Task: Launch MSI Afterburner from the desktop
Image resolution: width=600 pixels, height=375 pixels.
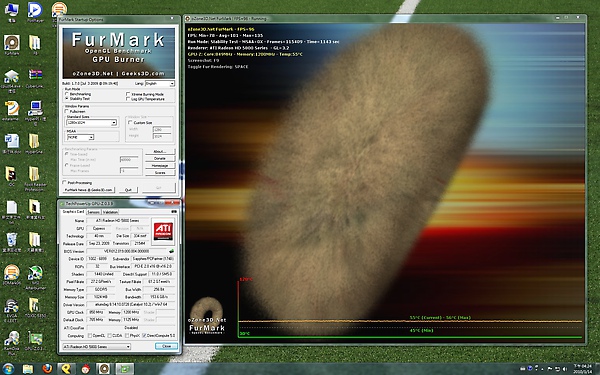Action: coord(35,277)
